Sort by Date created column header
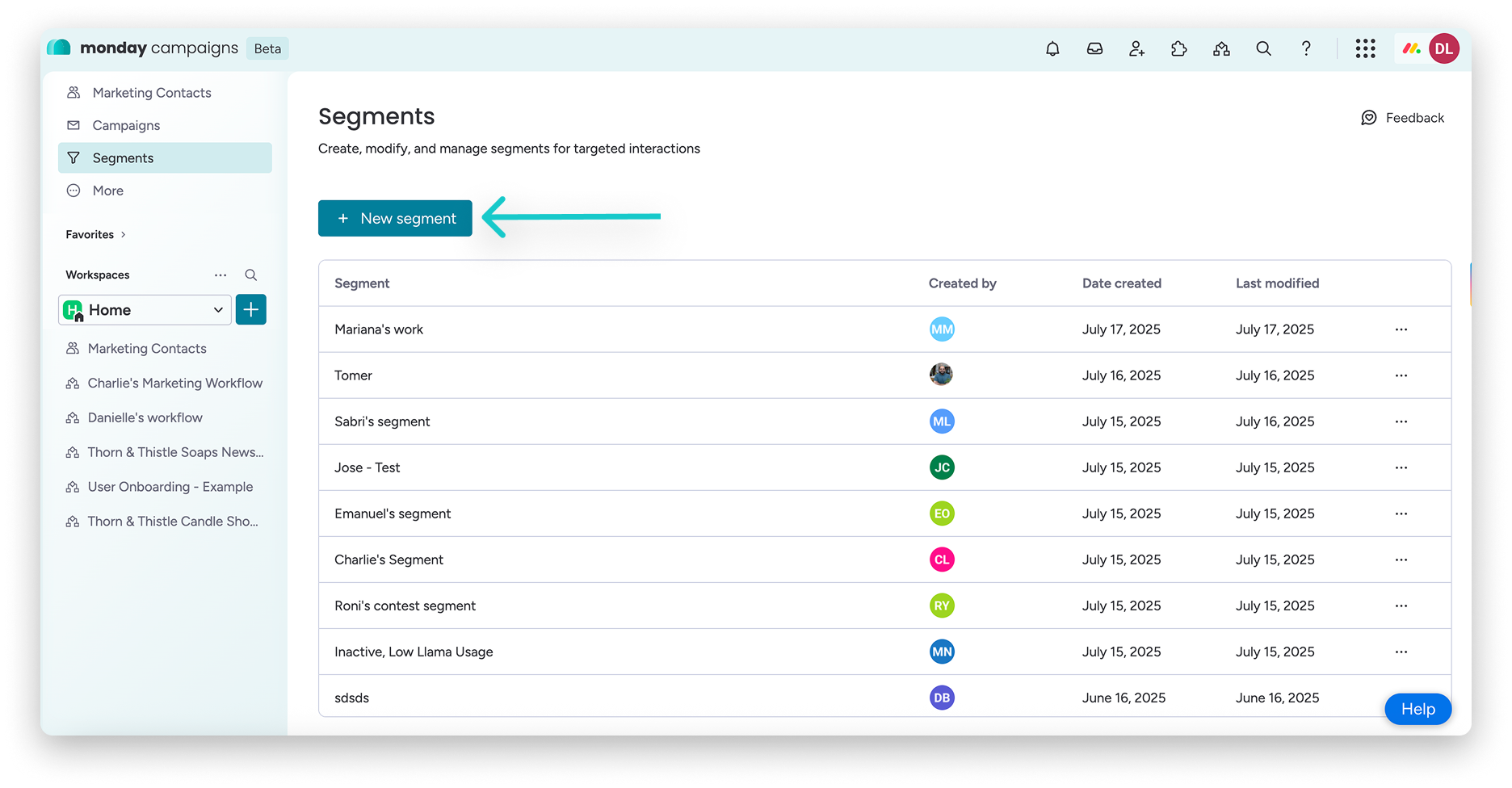The height and width of the screenshot is (788, 1512). pos(1122,283)
